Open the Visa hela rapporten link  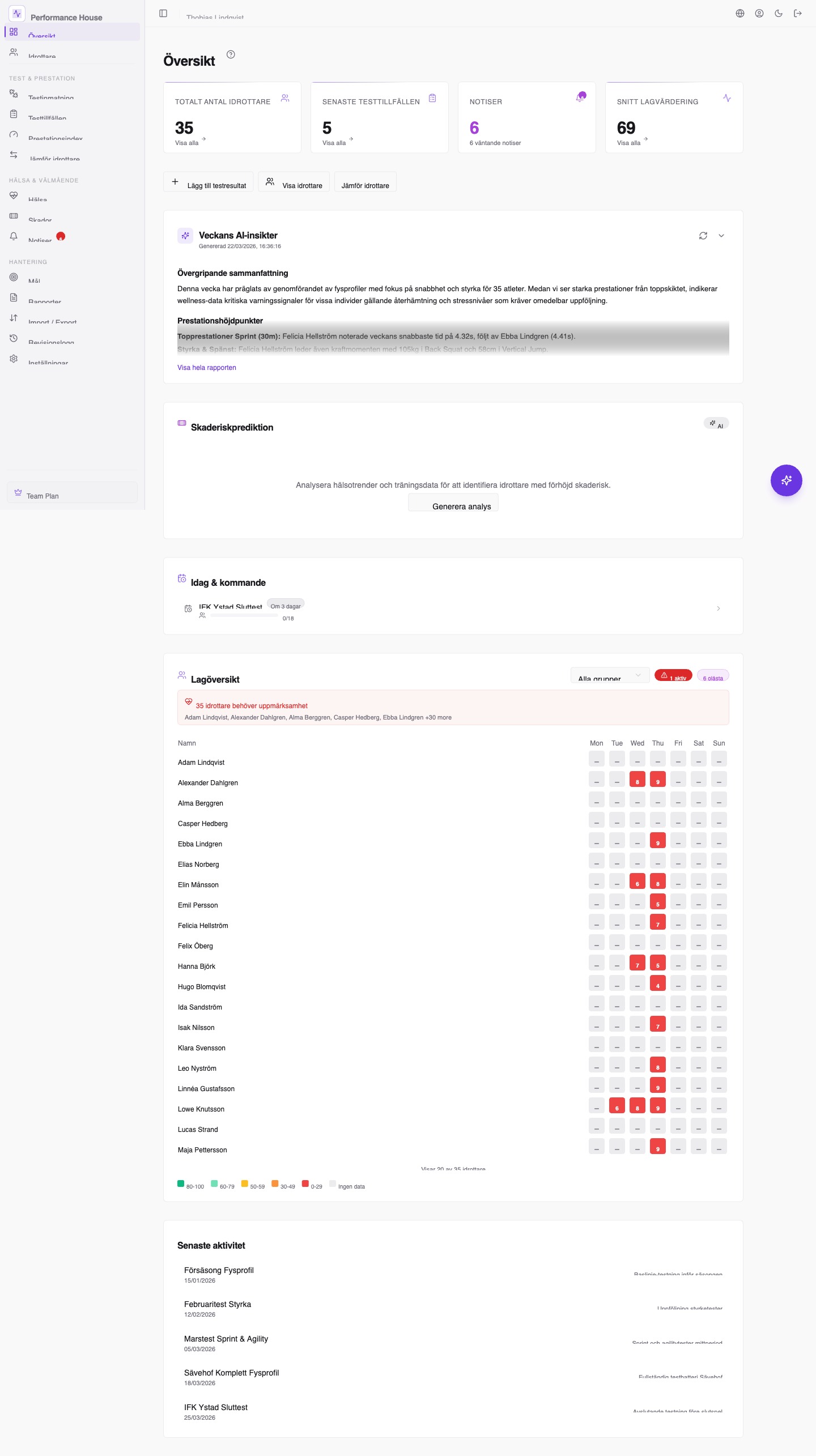[207, 368]
